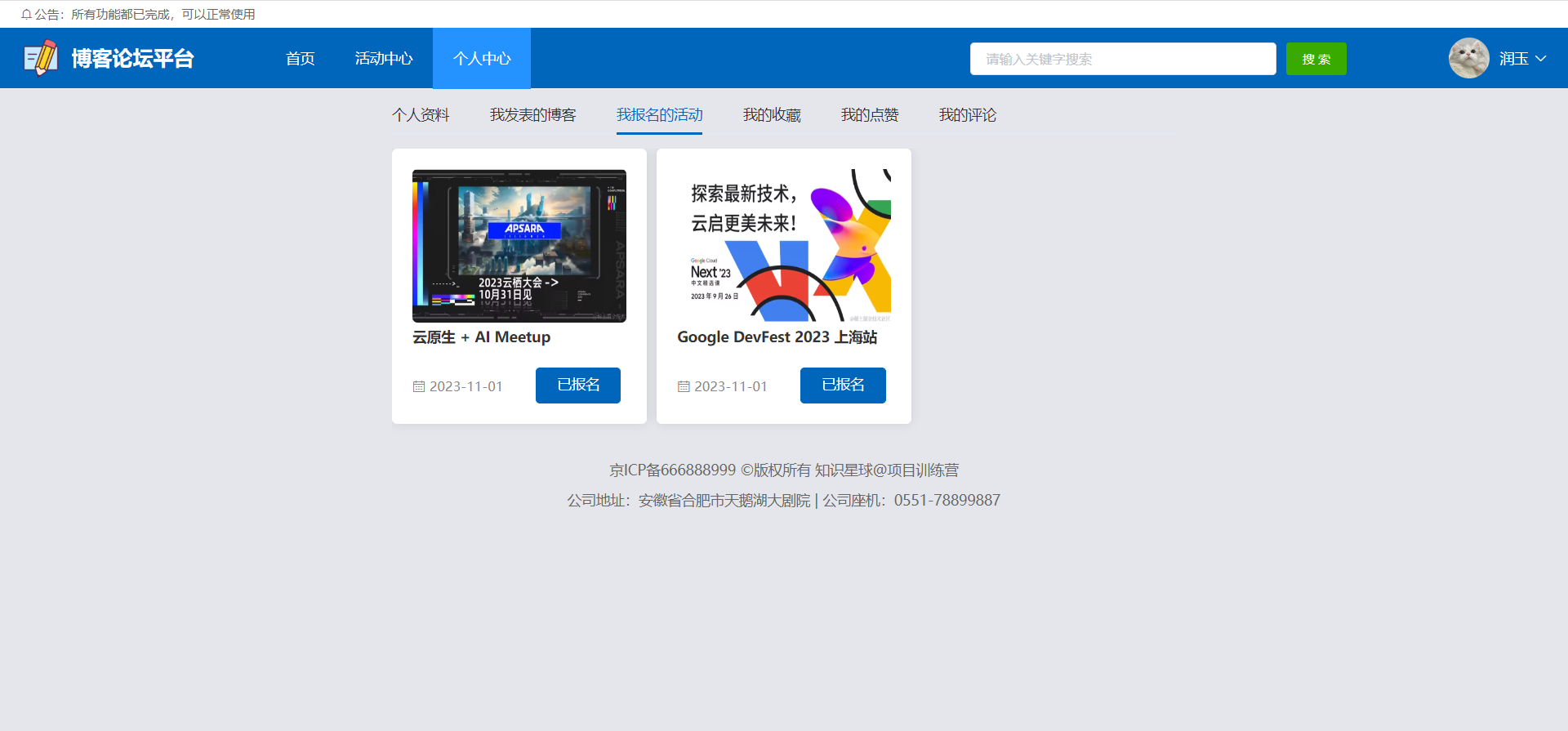Screen dimensions: 1568x731
Task: Click the blog forum platform logo icon
Action: pyautogui.click(x=40, y=58)
